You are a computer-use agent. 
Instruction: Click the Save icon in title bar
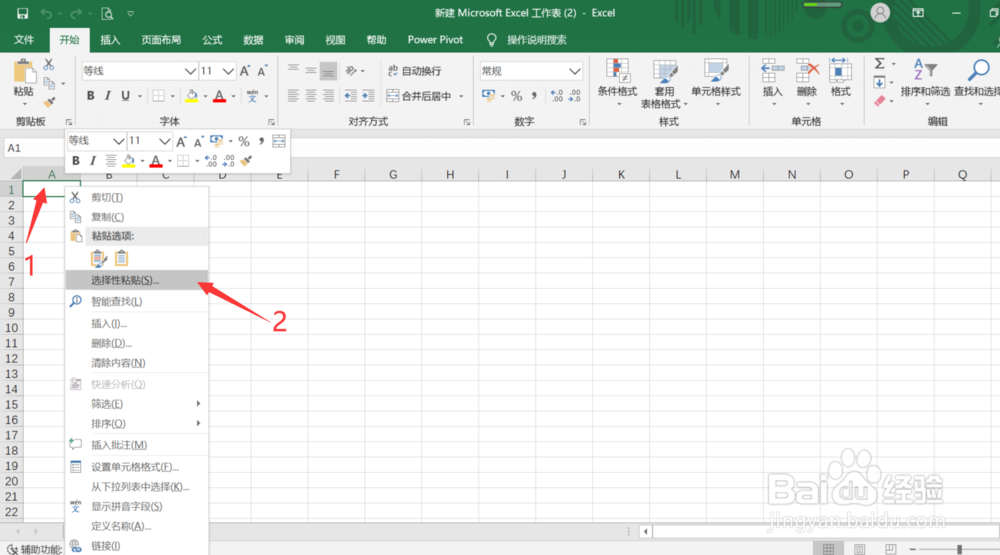tap(22, 13)
